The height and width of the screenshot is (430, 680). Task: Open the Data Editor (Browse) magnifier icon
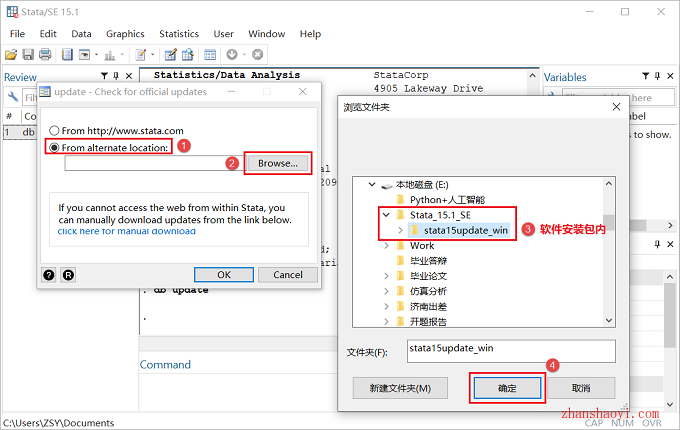pyautogui.click(x=188, y=55)
